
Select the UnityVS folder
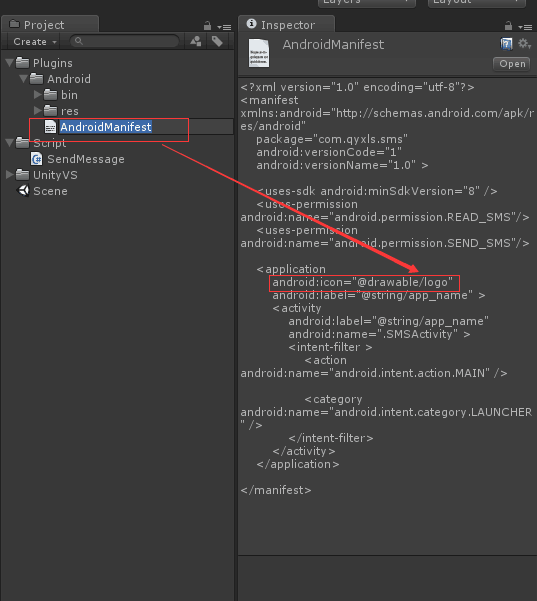[55, 175]
